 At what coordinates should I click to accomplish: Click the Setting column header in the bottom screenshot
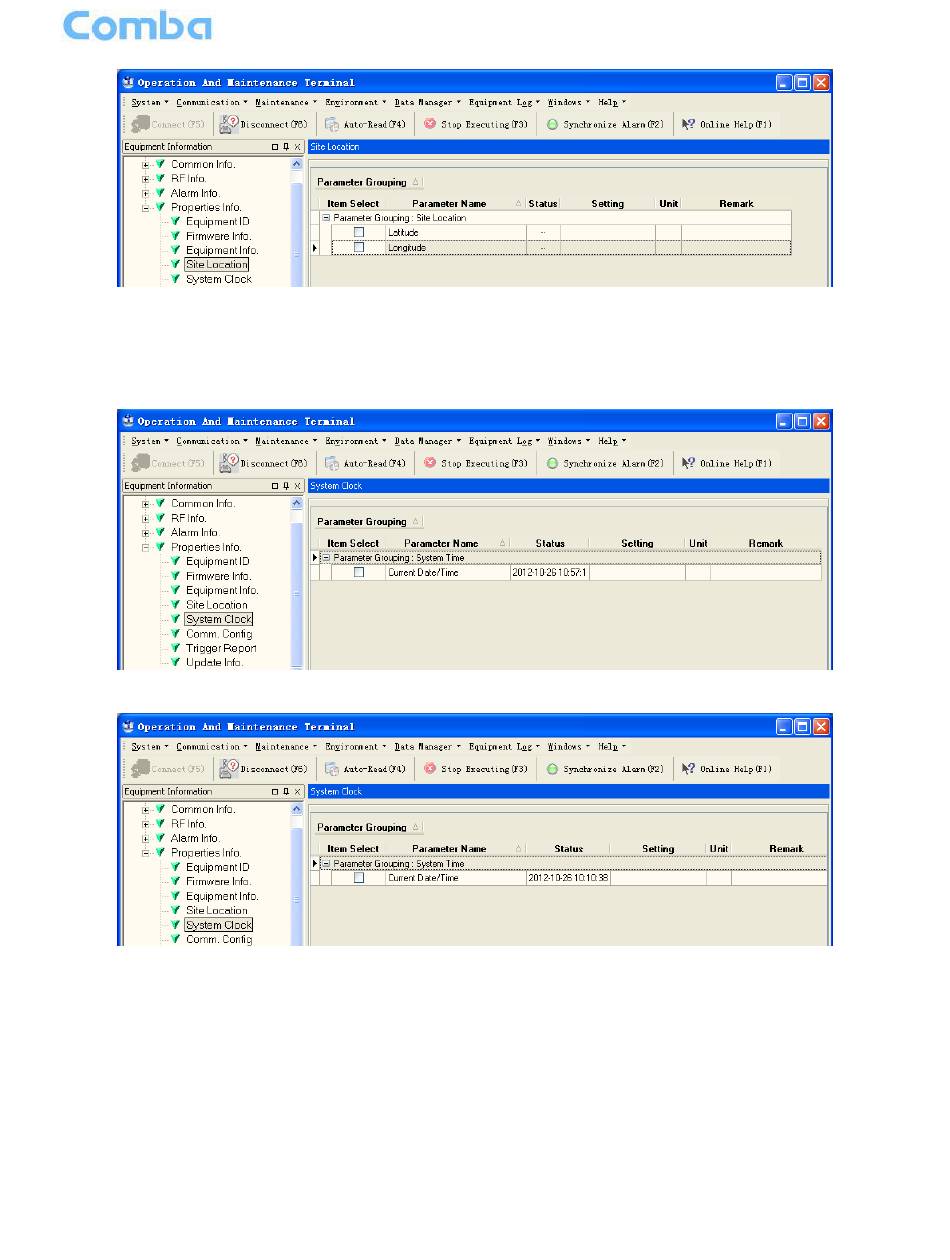pos(658,849)
